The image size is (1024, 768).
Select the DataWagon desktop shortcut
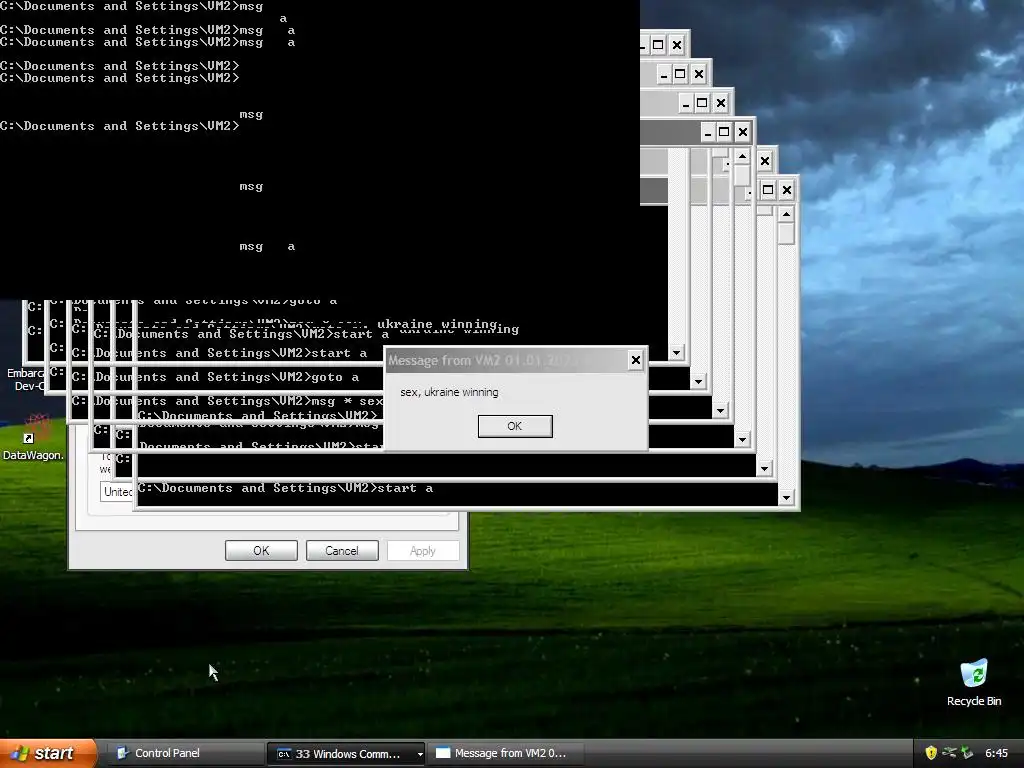tap(33, 438)
